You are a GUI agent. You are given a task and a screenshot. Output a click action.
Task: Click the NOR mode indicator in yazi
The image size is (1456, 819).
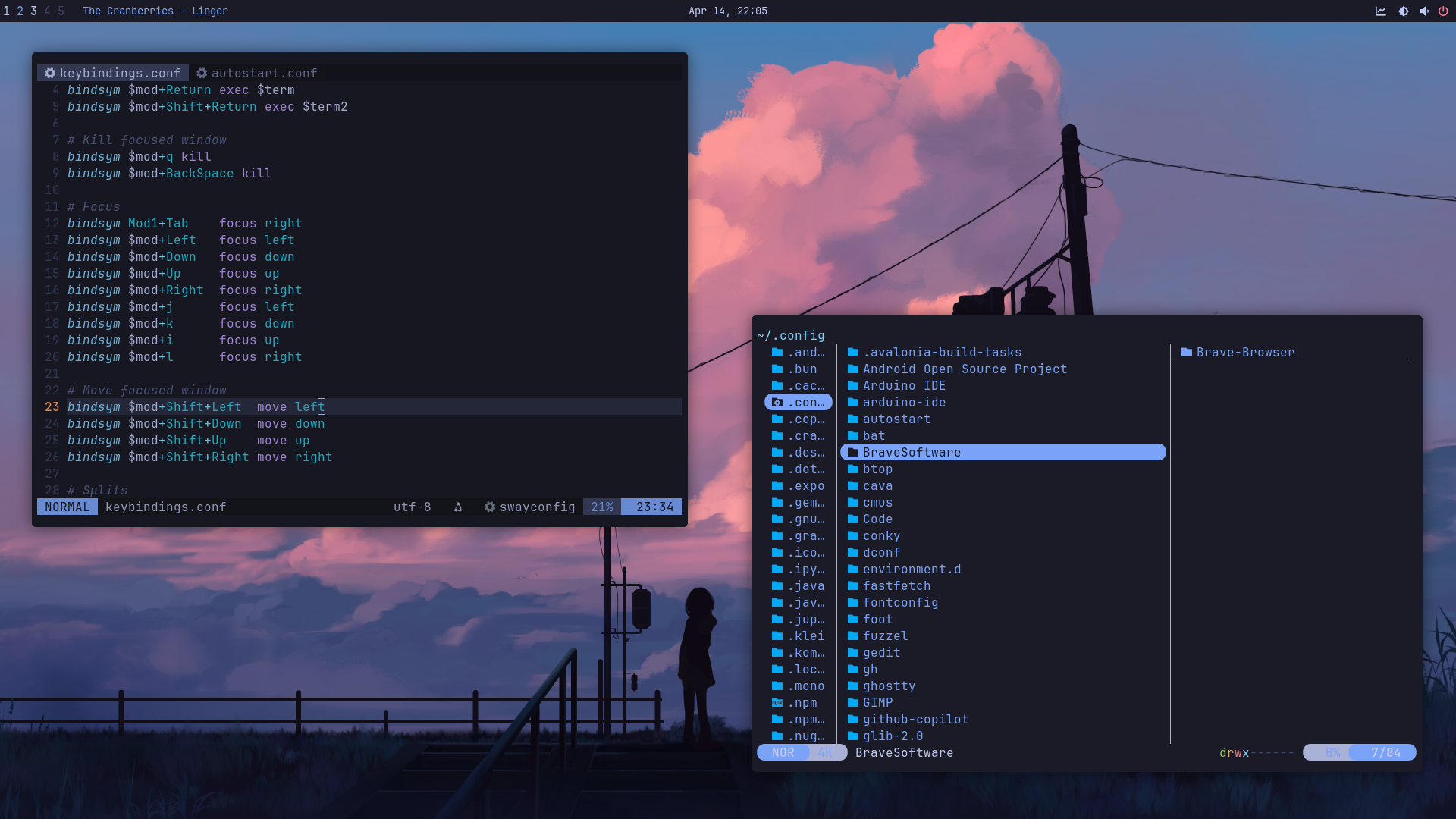[782, 752]
